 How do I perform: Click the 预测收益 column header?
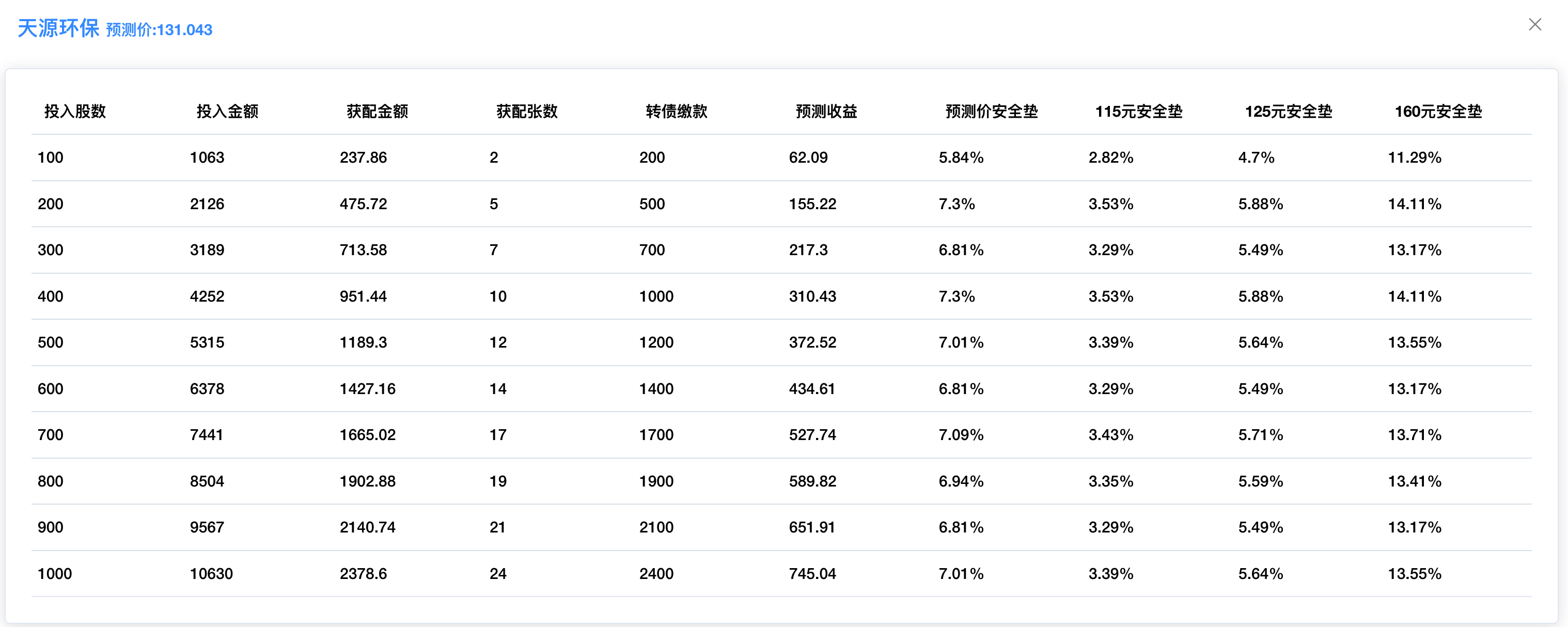[x=826, y=112]
